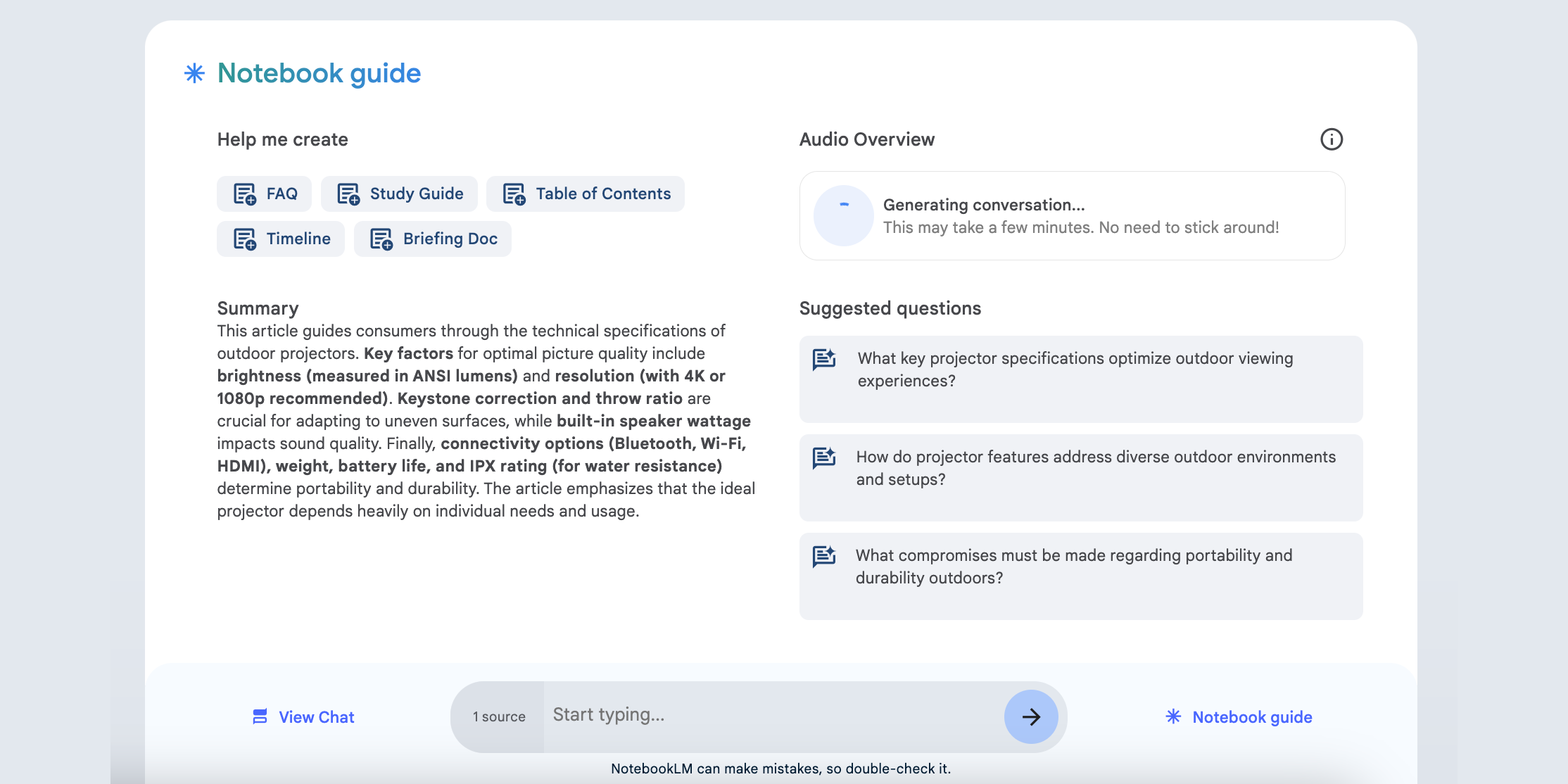
Task: Generate a Timeline
Action: coord(281,239)
